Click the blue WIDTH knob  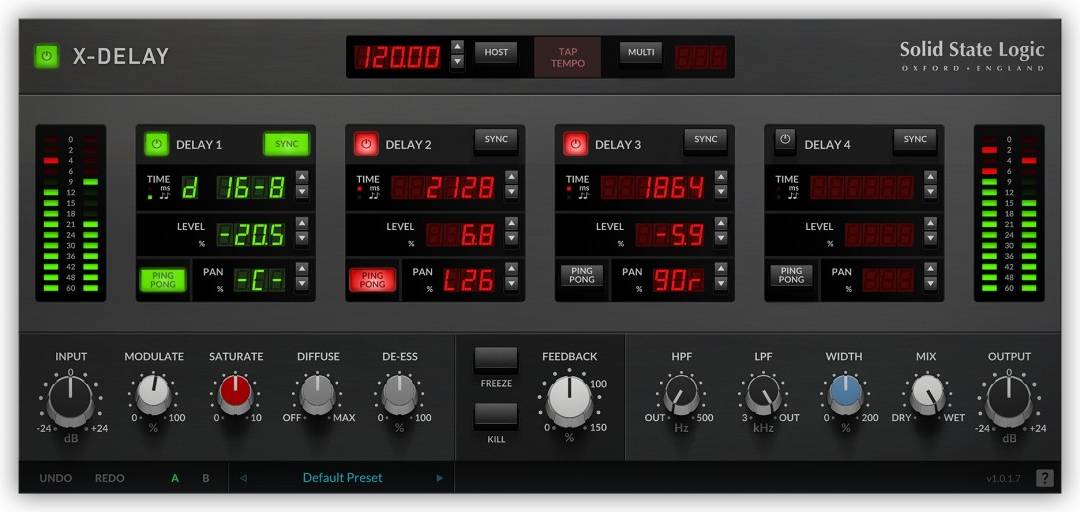[x=845, y=395]
